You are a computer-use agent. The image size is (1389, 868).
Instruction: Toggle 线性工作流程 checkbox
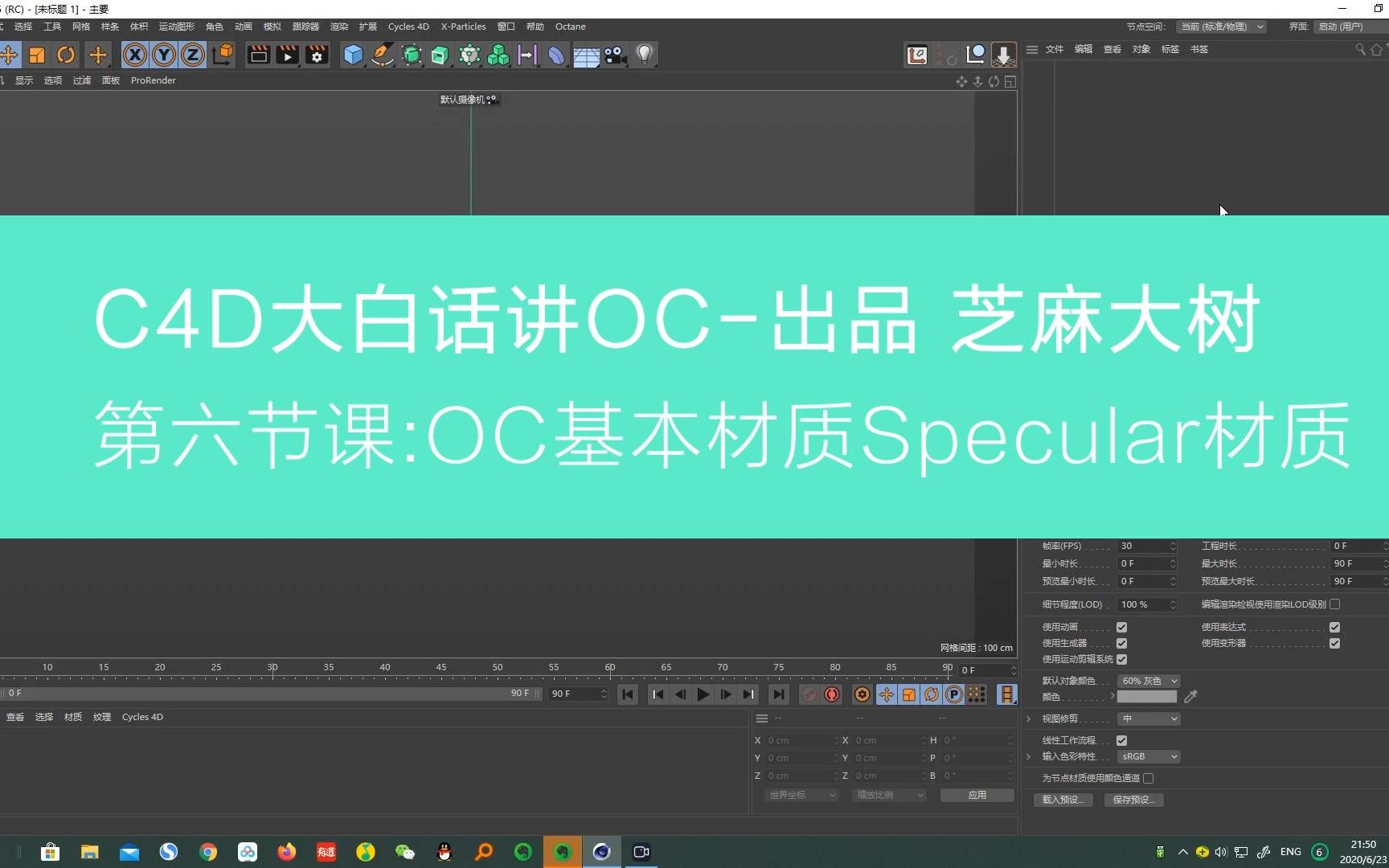click(x=1121, y=740)
